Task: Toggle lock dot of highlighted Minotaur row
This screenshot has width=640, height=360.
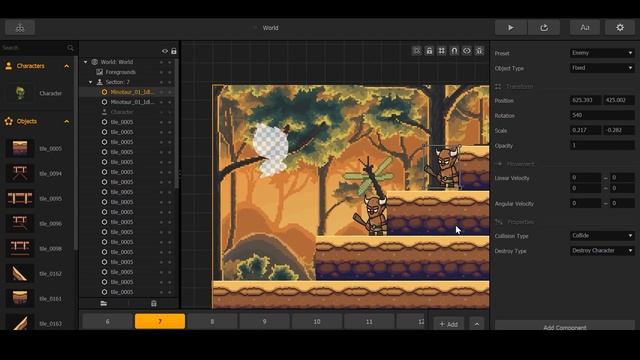Action: [170, 92]
